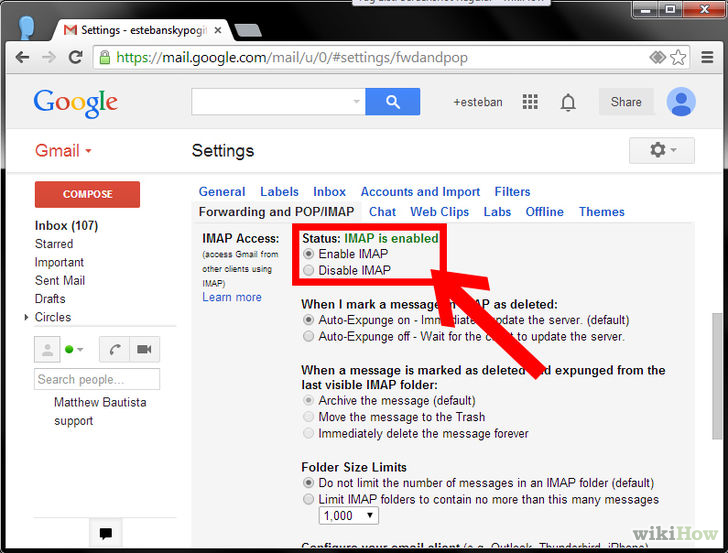728x553 pixels.
Task: Select Archive the message (default)
Action: pyautogui.click(x=308, y=400)
